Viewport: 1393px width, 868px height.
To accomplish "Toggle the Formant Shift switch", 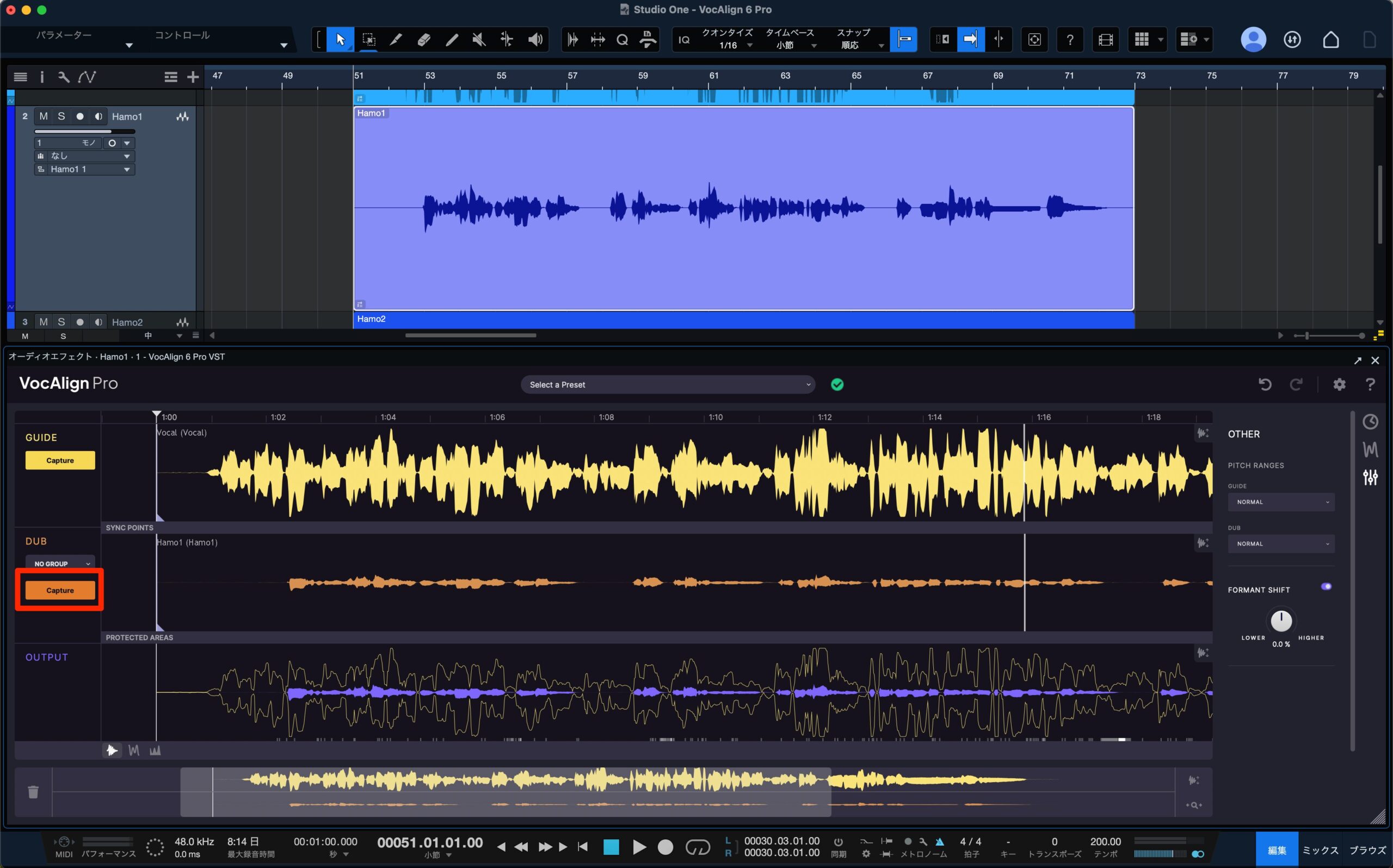I will click(1327, 586).
